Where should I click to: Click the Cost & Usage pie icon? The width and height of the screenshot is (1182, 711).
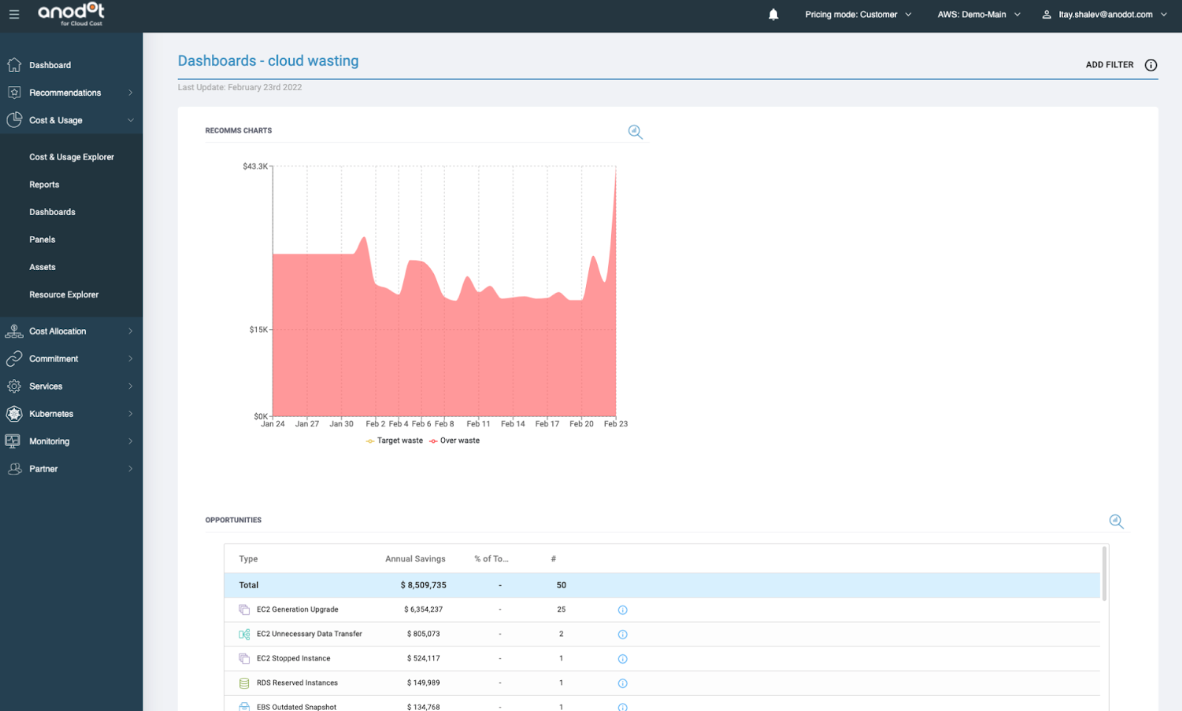pyautogui.click(x=14, y=120)
